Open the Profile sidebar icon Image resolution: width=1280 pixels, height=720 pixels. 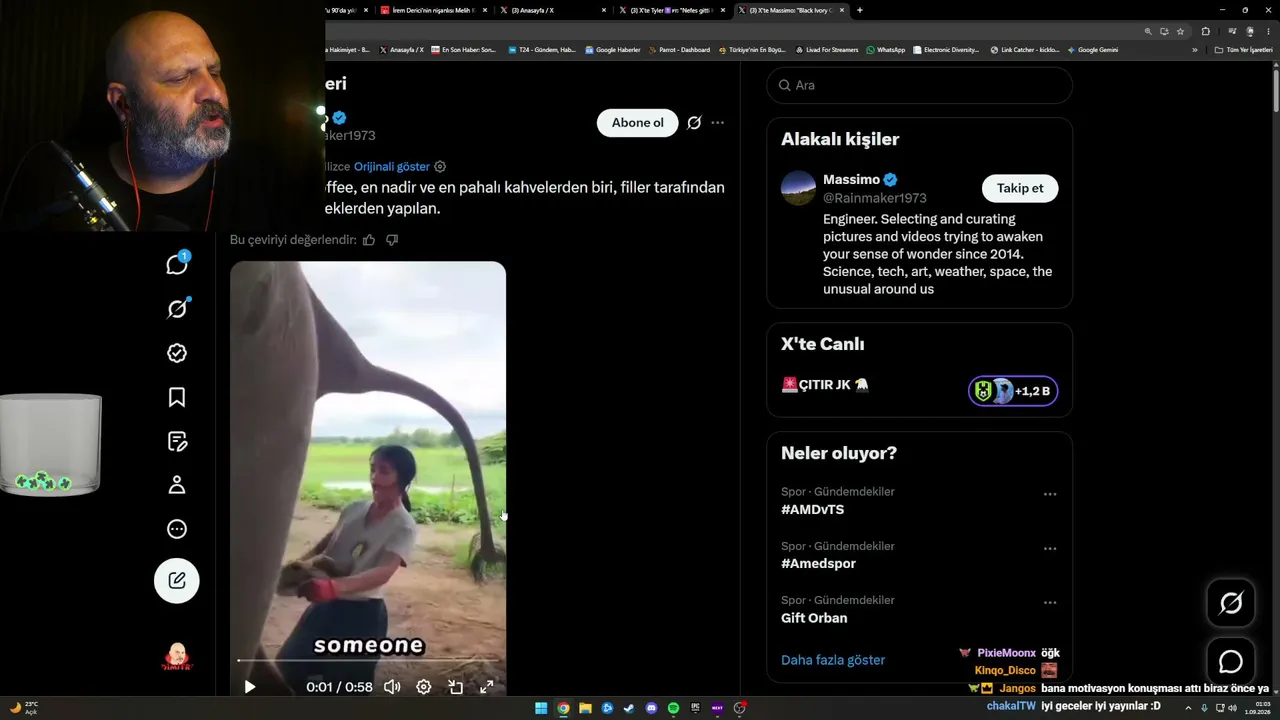(x=177, y=485)
